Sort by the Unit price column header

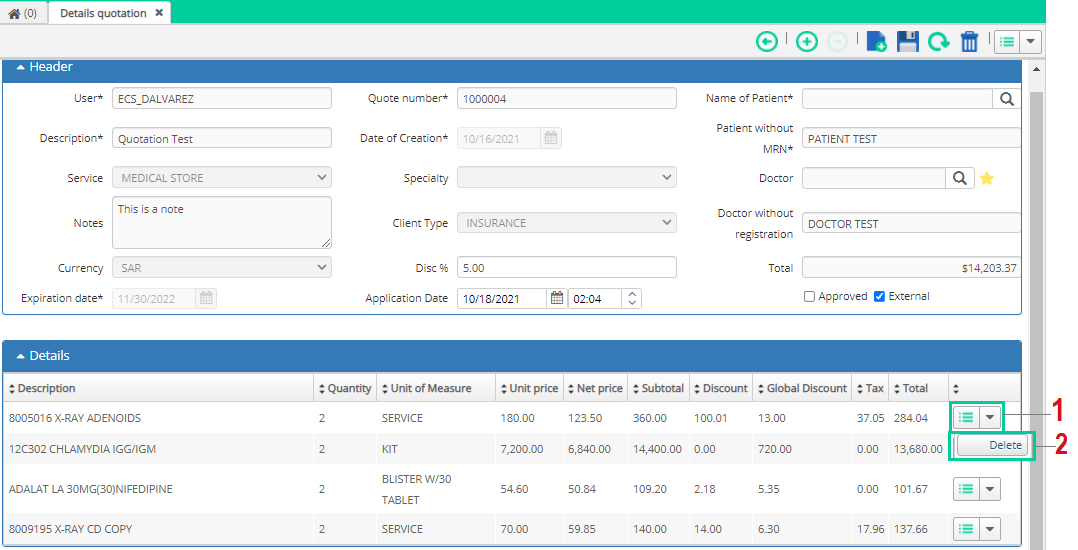tap(529, 388)
